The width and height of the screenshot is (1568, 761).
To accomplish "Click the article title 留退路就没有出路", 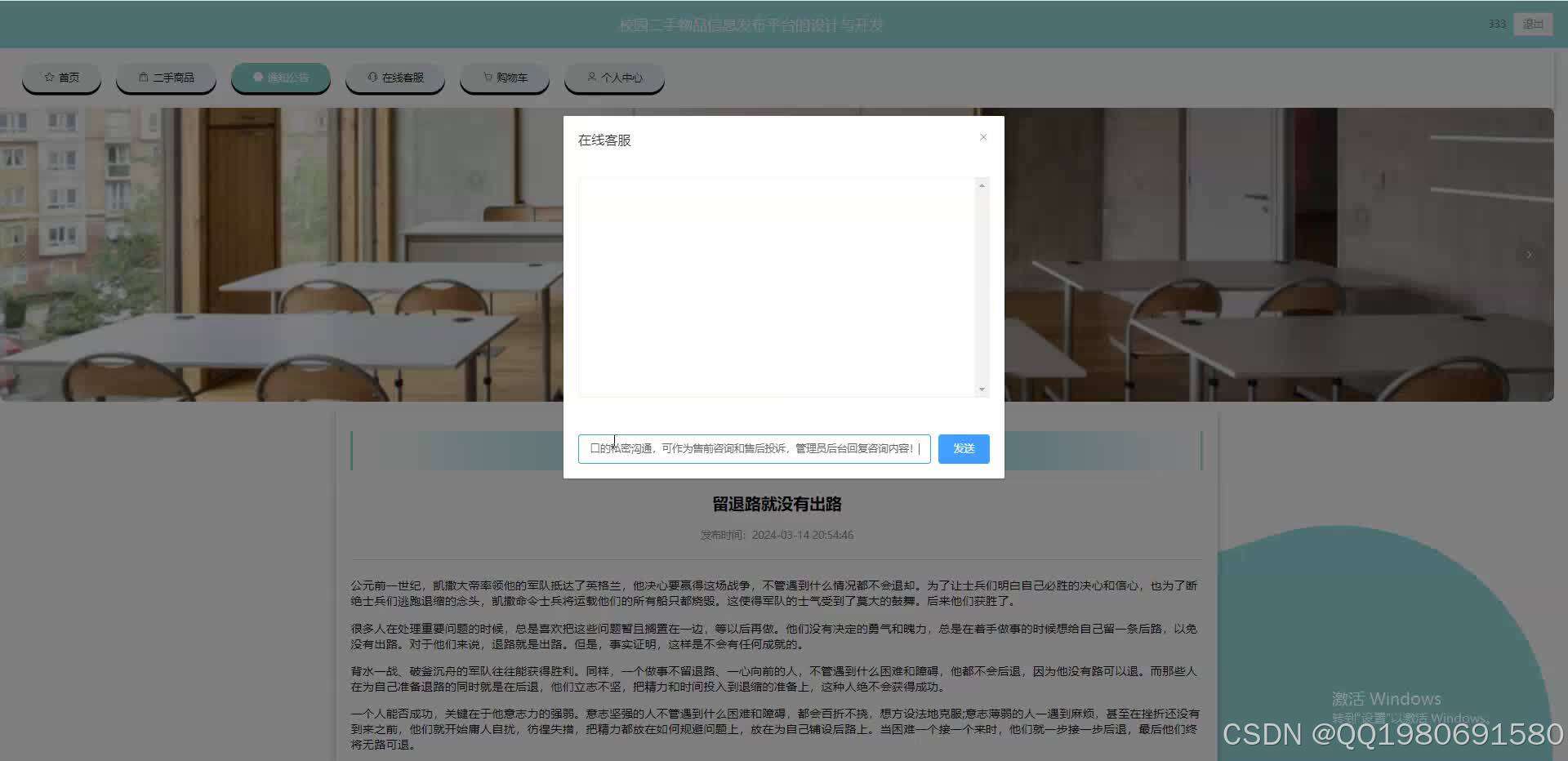I will point(776,504).
